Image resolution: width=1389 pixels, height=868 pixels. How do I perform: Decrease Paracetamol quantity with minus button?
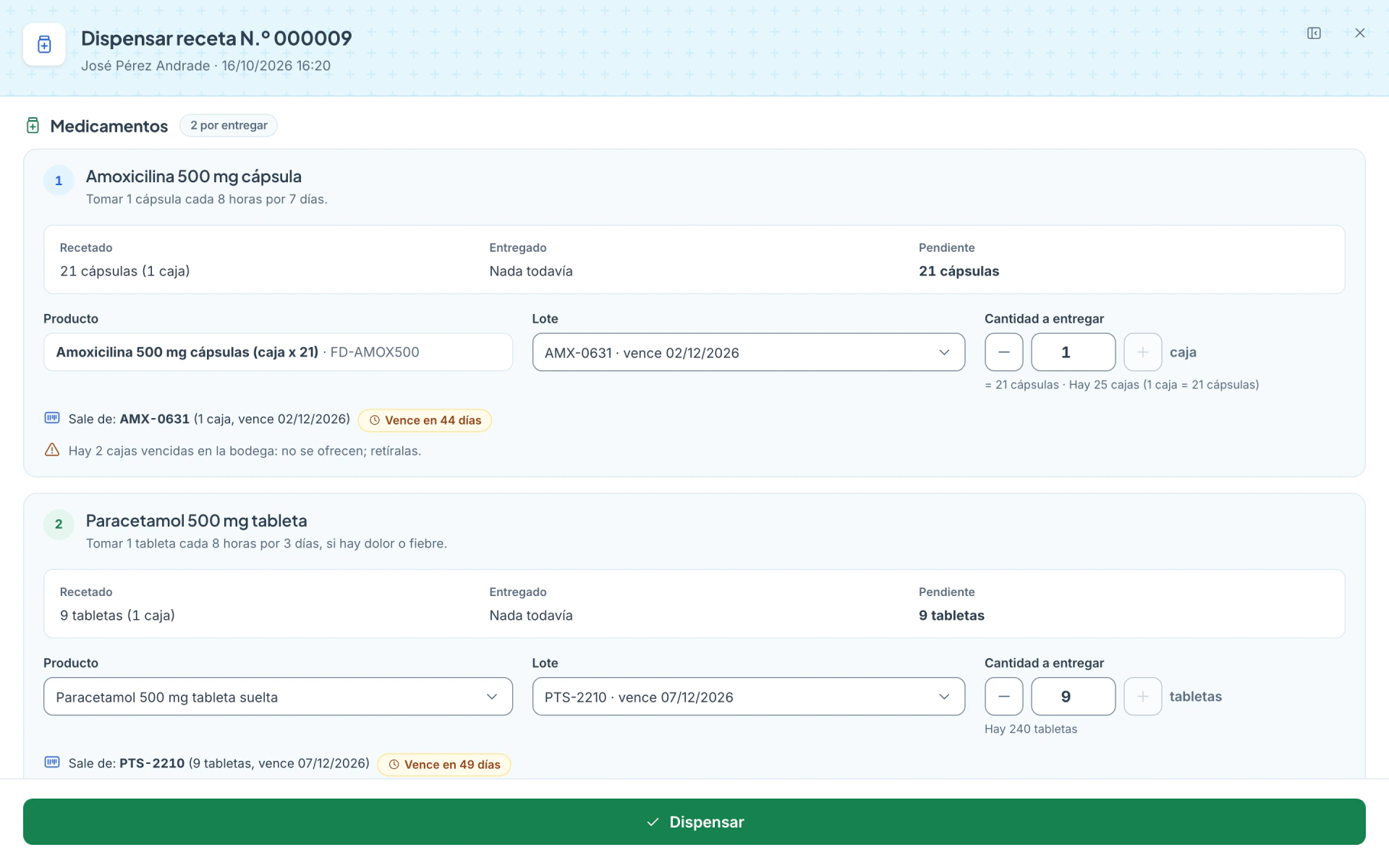point(1003,697)
